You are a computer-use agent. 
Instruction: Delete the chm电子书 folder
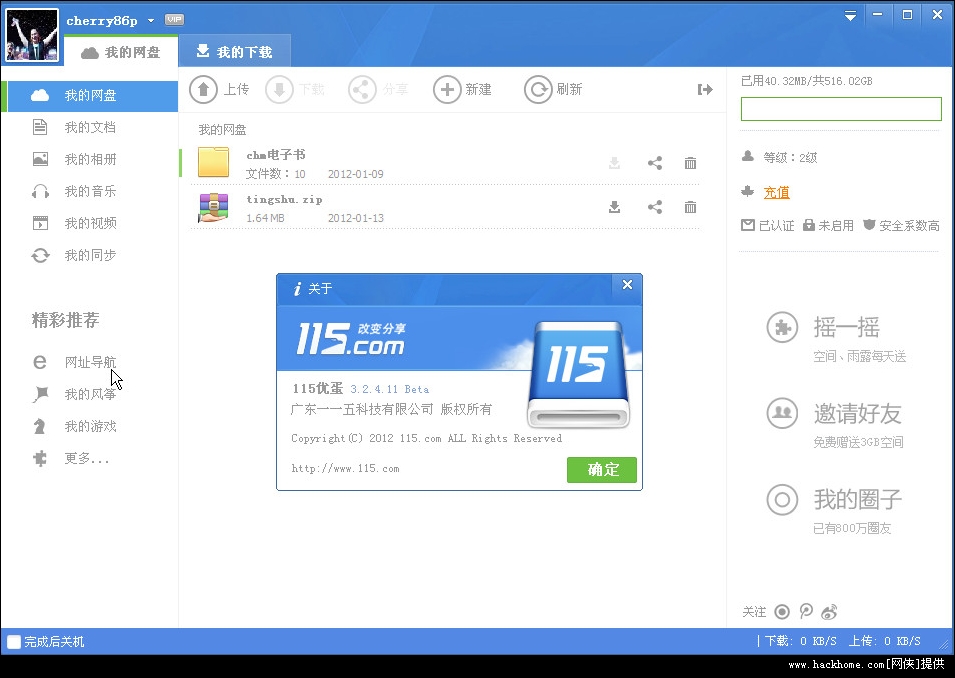pos(690,163)
